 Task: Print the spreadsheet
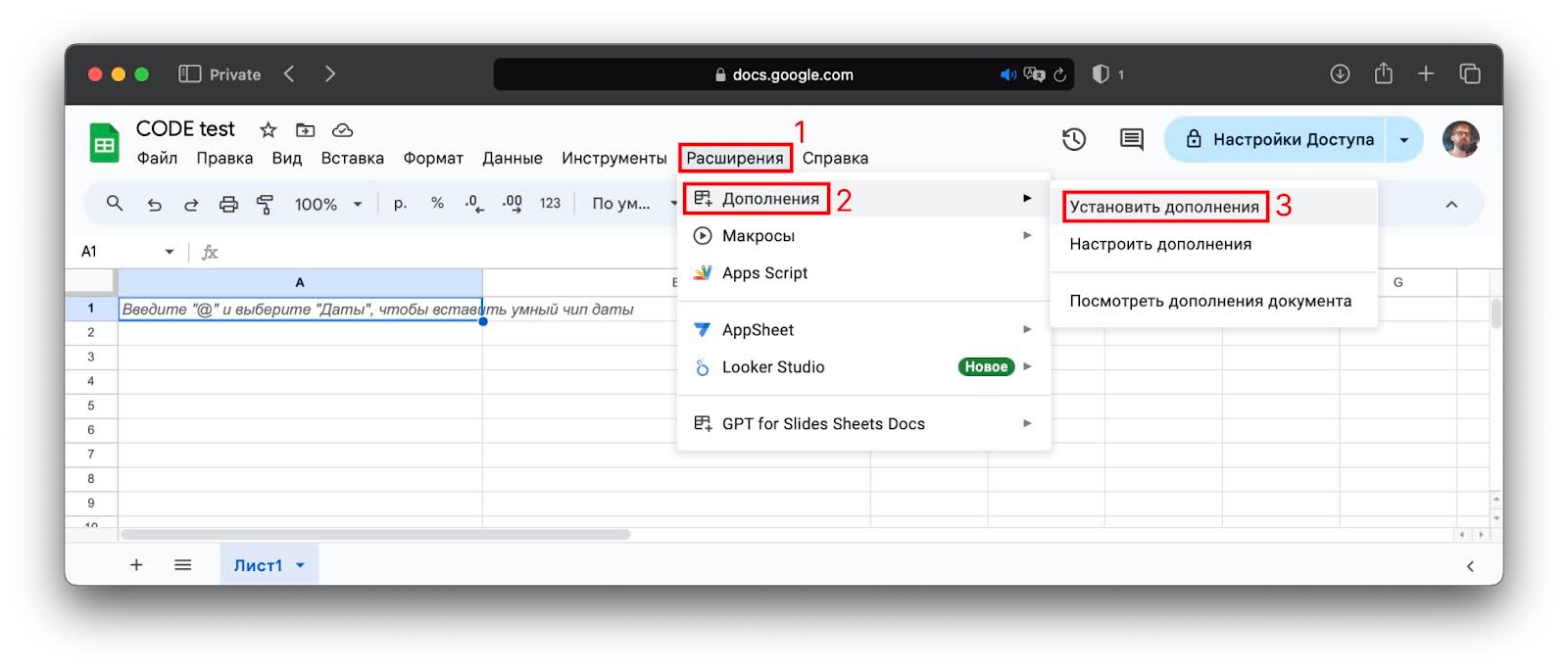(x=228, y=204)
